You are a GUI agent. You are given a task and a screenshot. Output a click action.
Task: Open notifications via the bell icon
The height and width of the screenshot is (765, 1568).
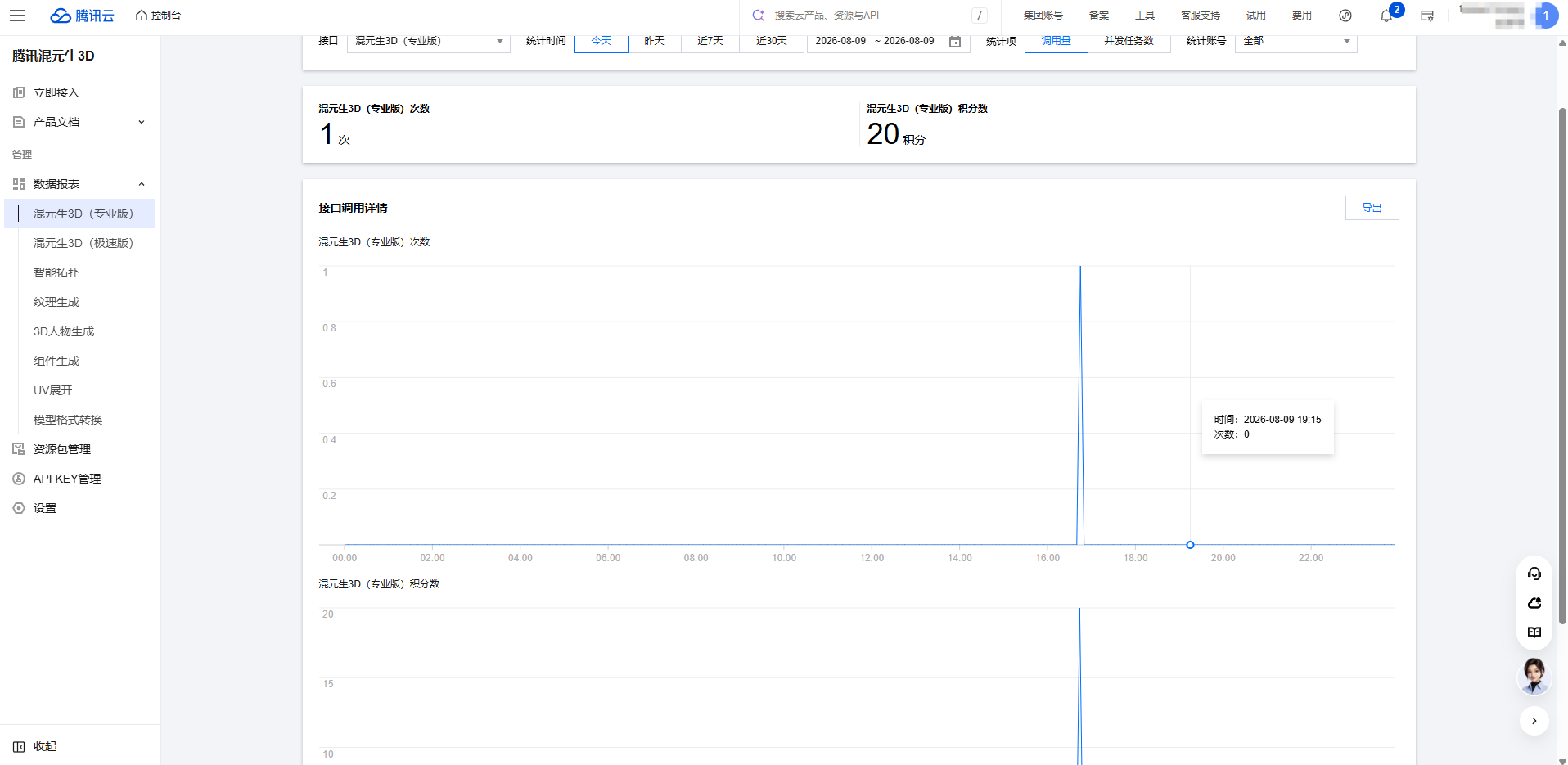(x=1386, y=16)
